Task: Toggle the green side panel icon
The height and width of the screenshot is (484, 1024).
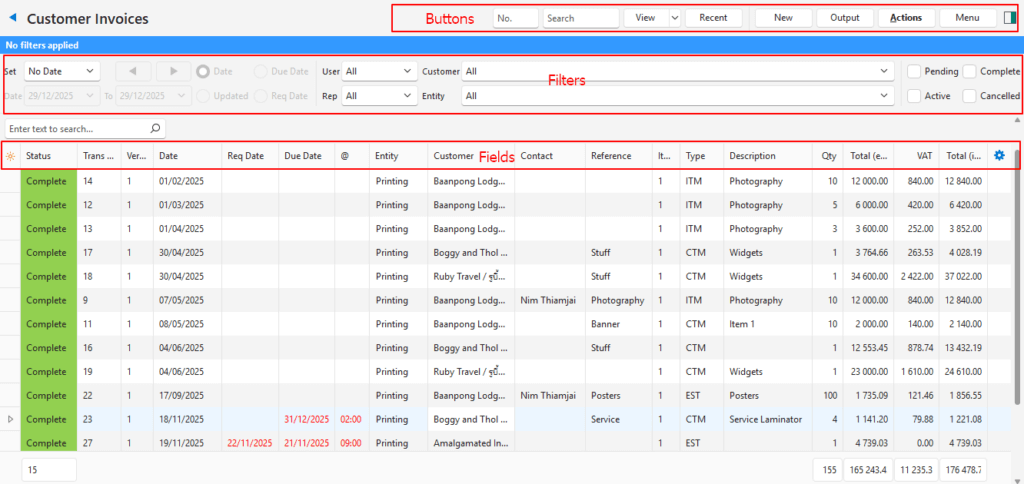Action: [x=1009, y=18]
